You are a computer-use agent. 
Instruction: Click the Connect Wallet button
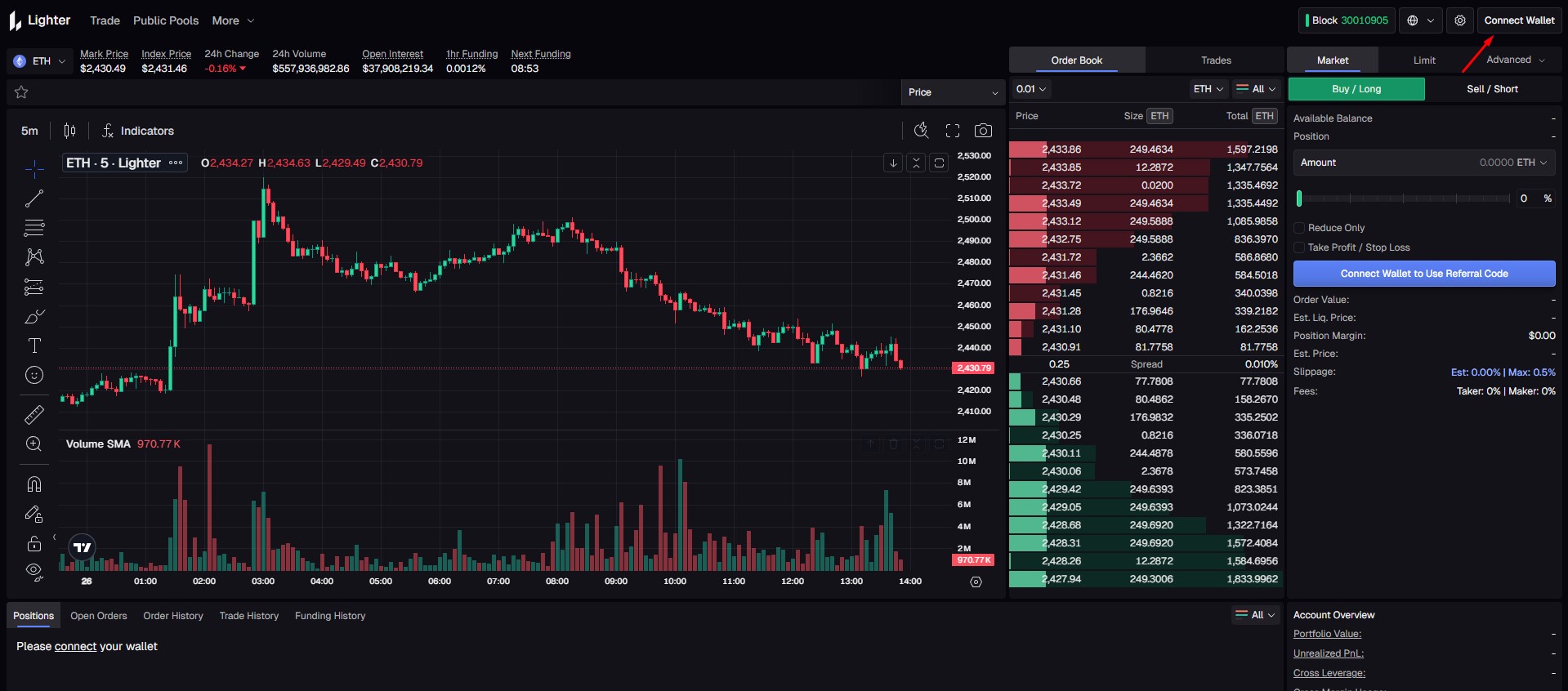click(x=1519, y=20)
